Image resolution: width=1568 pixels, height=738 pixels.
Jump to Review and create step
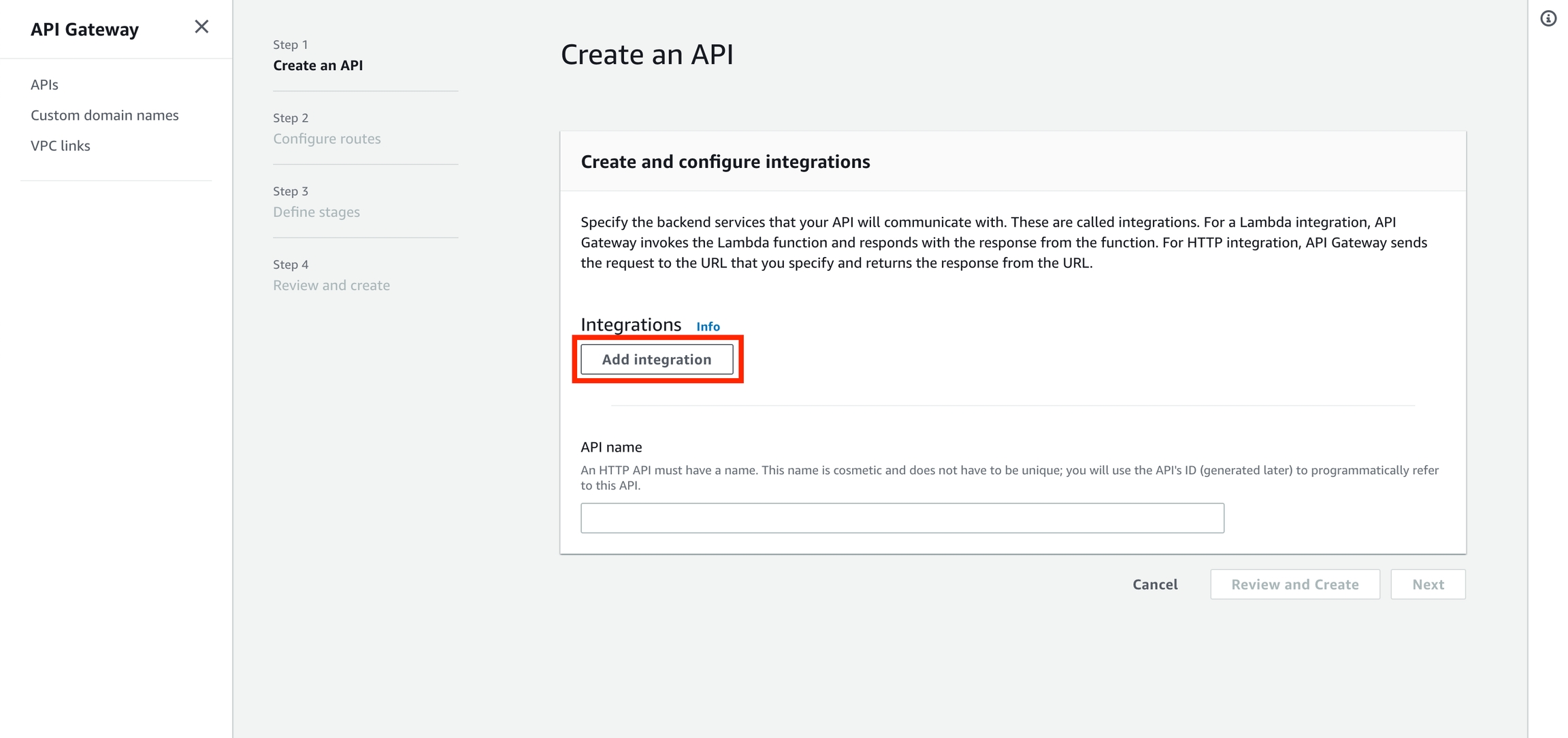331,285
